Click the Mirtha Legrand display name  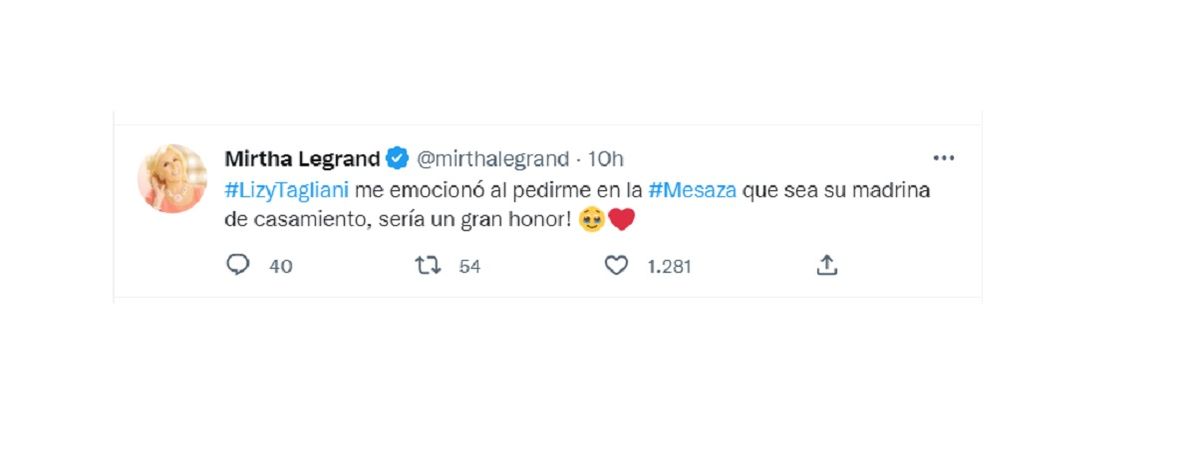coord(302,159)
